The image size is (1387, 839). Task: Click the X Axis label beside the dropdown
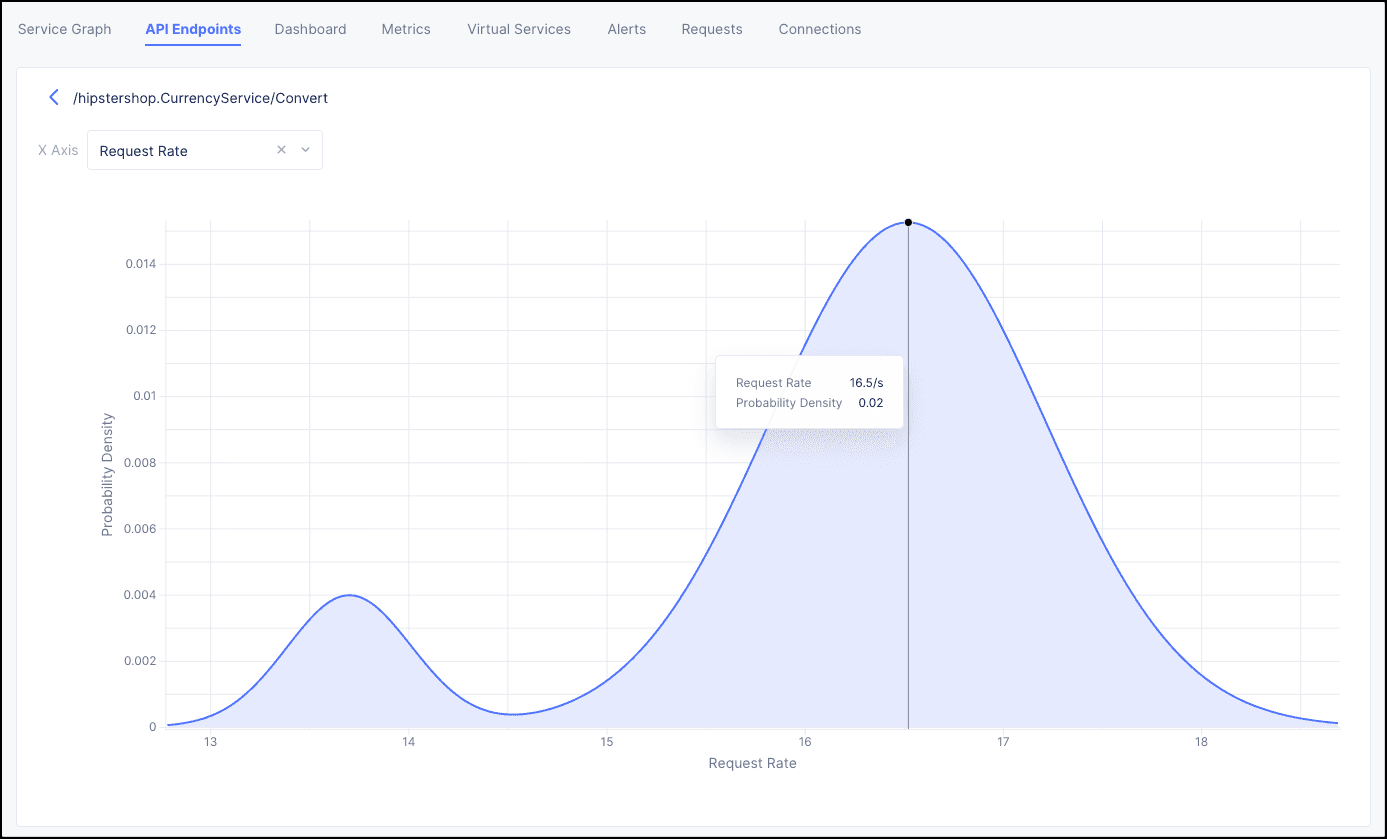[58, 150]
